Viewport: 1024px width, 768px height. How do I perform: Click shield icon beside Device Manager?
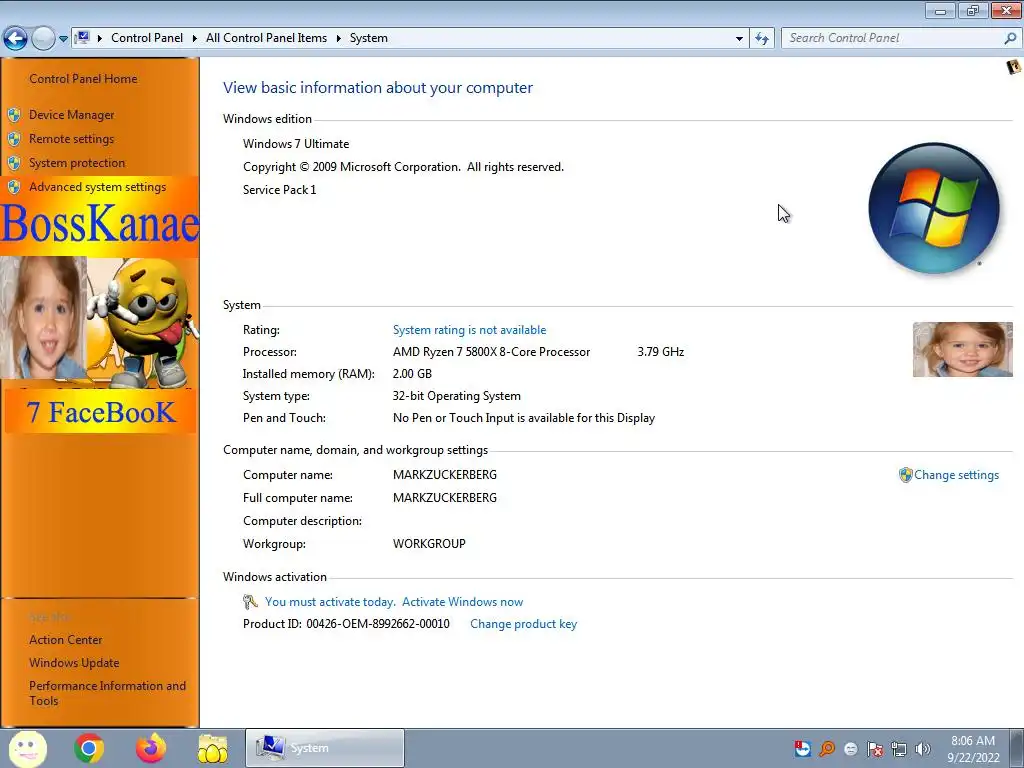point(14,116)
